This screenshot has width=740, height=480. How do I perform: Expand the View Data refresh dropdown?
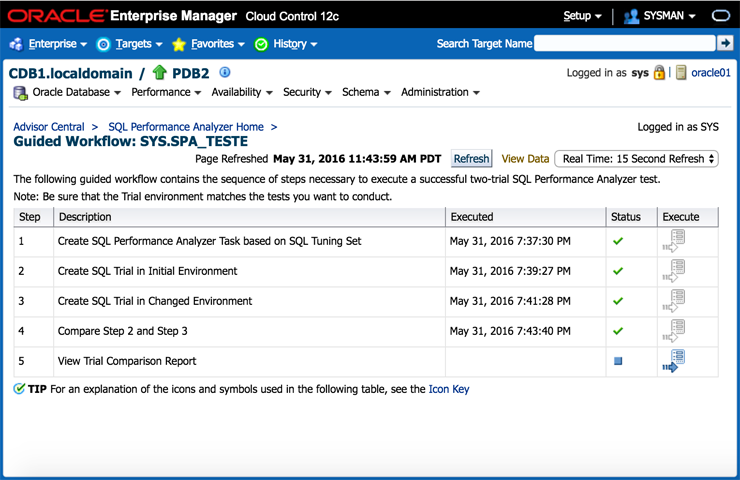(x=636, y=158)
